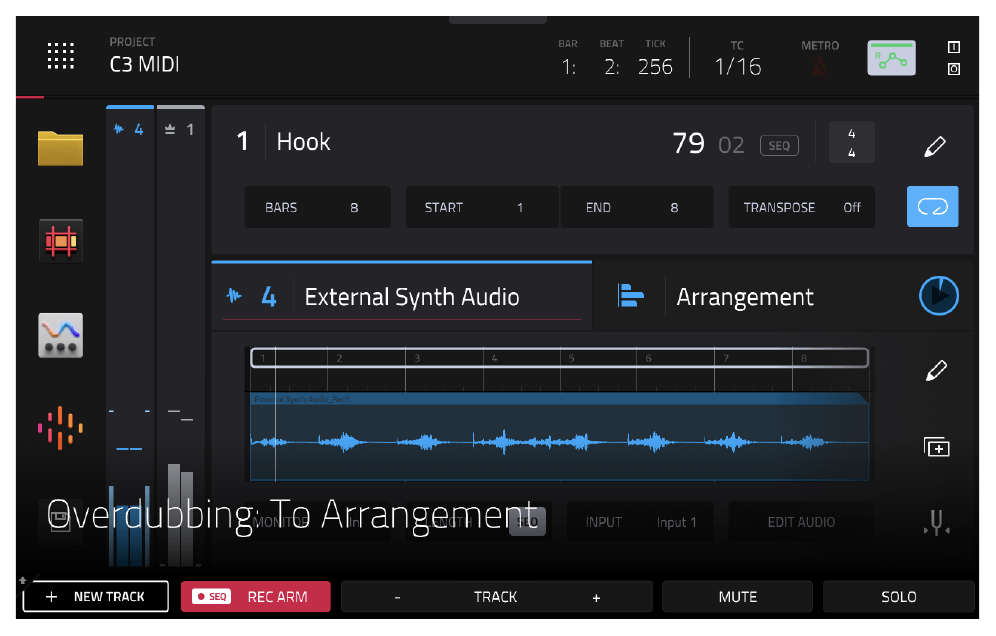Image resolution: width=996 pixels, height=636 pixels.
Task: Click the lower small square icon at top right
Action: point(953,69)
